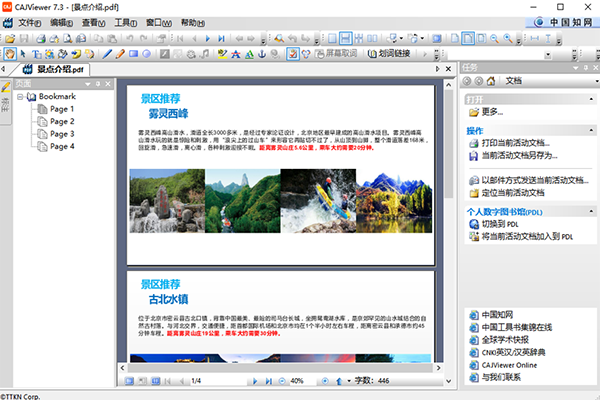This screenshot has width=600, height=400.
Task: Toggle fit page view
Action: coord(468,38)
